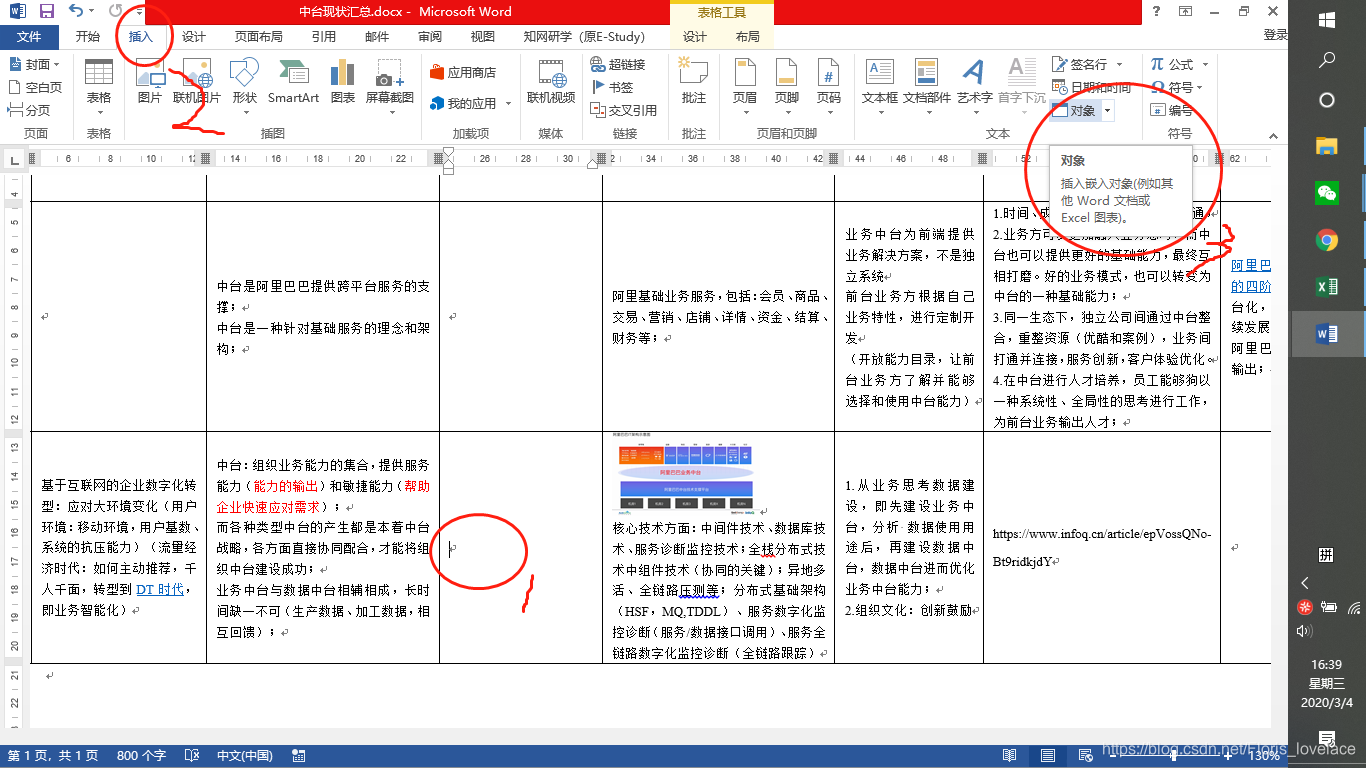Open 联机图片 online pictures
Screen dimensions: 1366x768
[x=197, y=81]
